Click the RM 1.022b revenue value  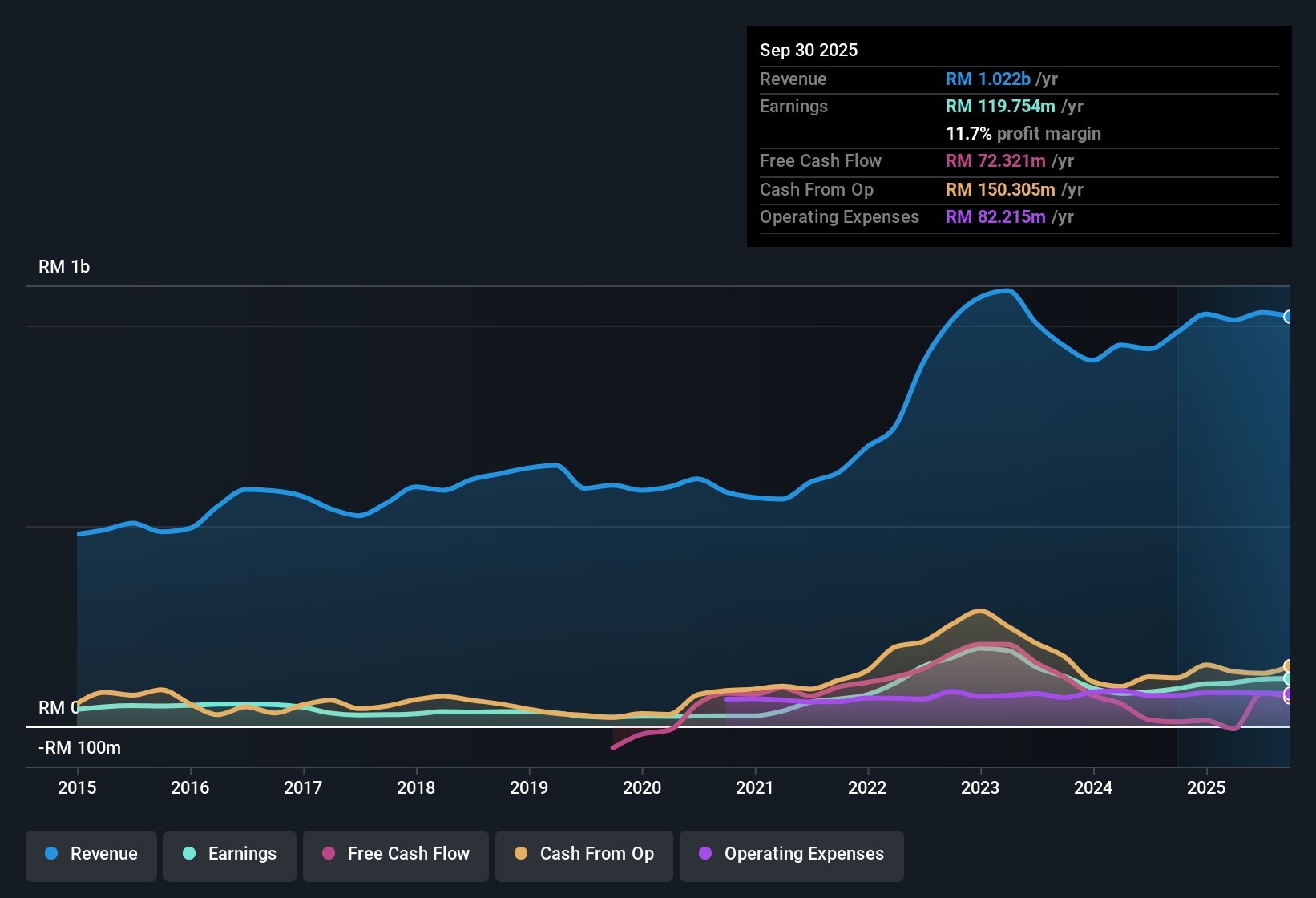pyautogui.click(x=988, y=79)
